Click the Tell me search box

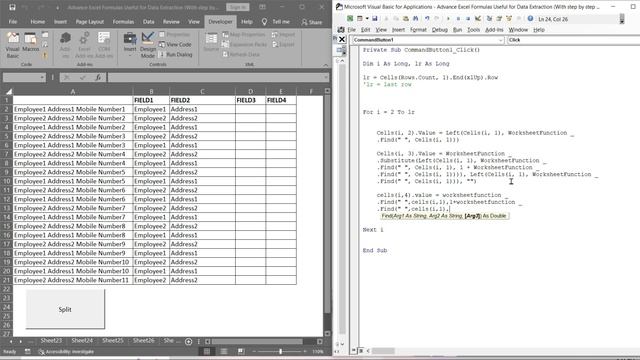276,22
